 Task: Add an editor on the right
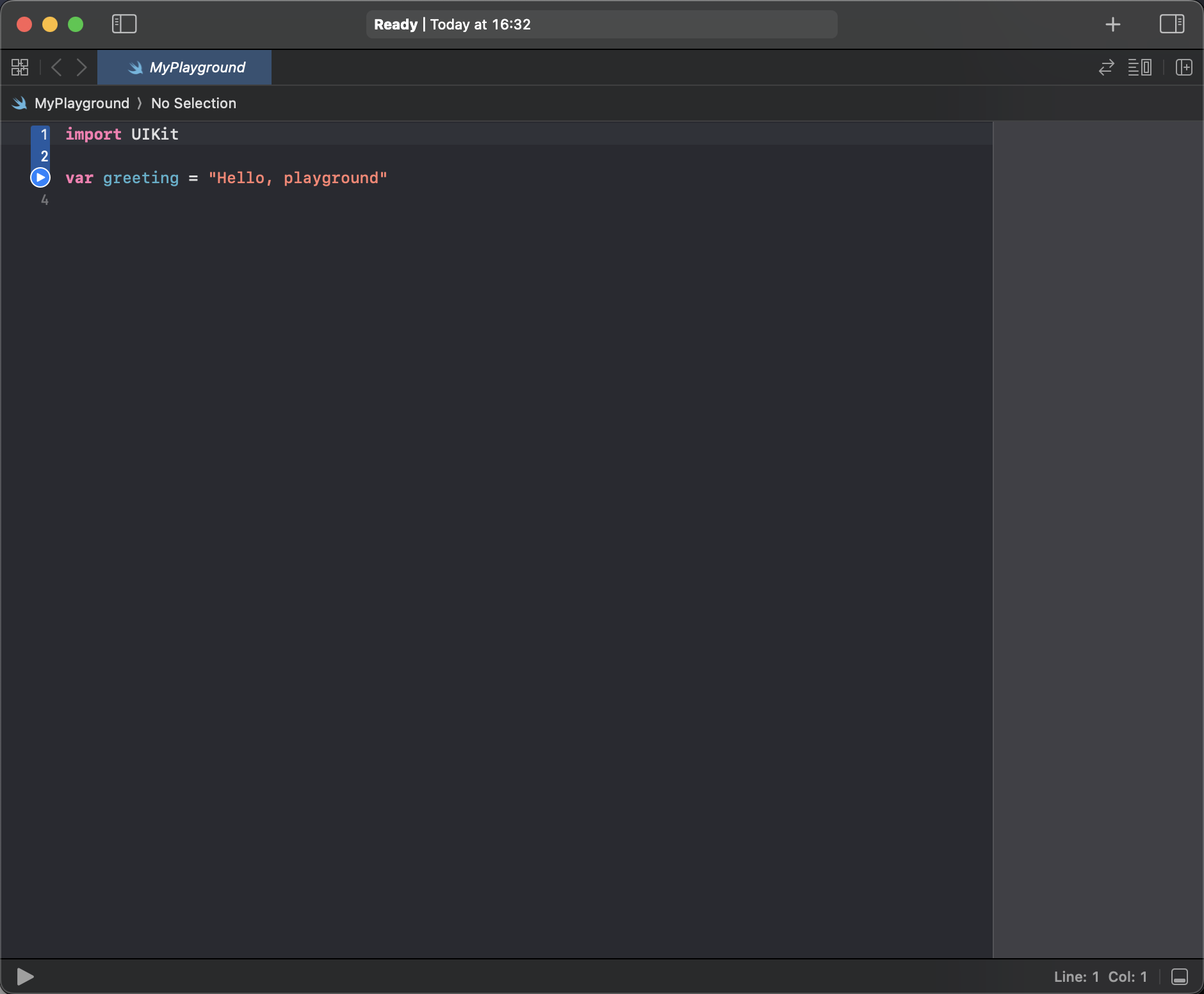[1184, 67]
